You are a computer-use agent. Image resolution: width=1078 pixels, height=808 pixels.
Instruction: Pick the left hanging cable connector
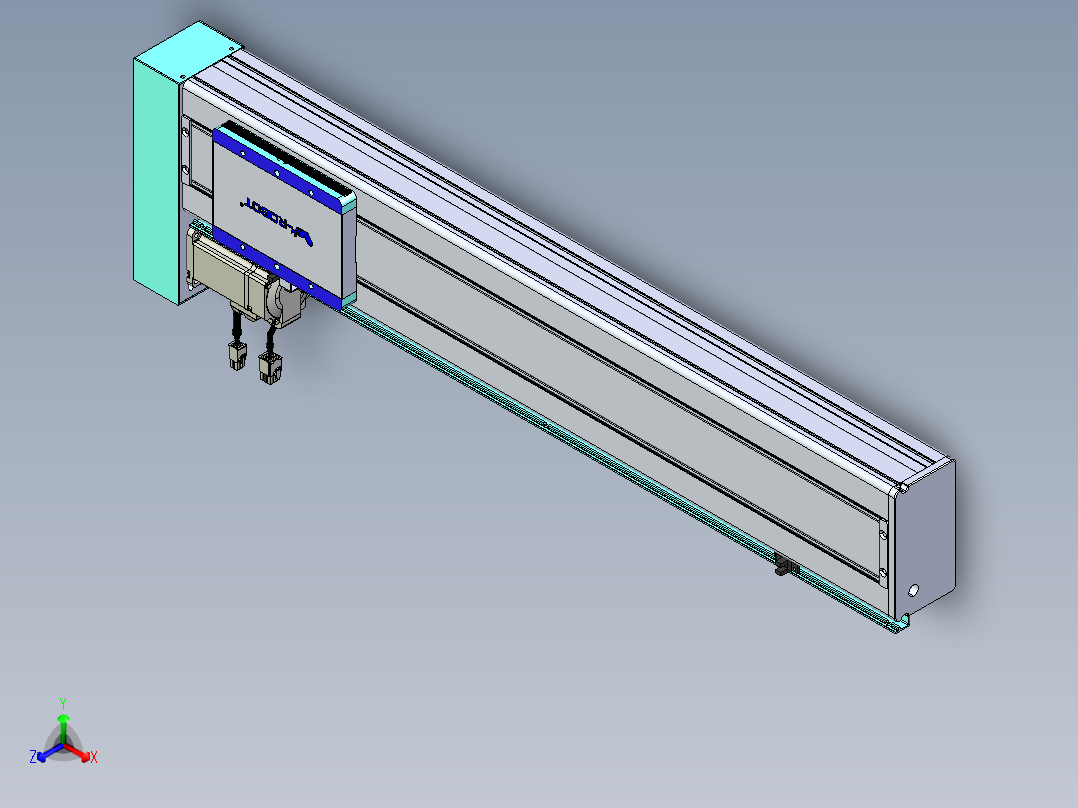pos(237,356)
